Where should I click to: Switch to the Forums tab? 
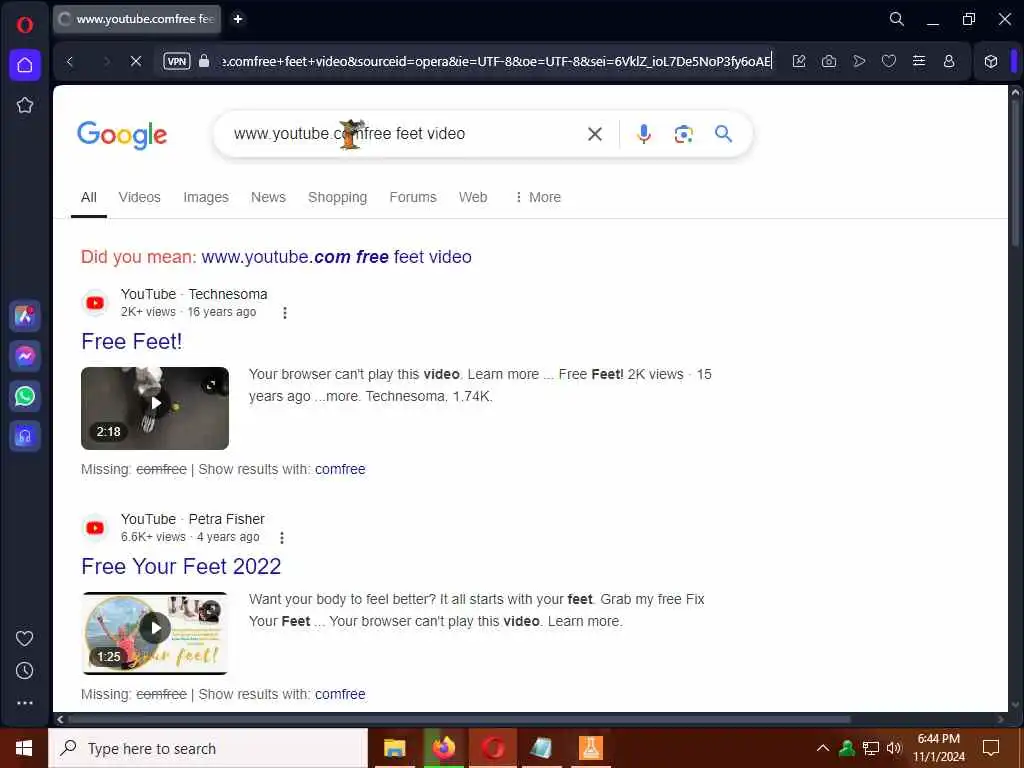[413, 197]
